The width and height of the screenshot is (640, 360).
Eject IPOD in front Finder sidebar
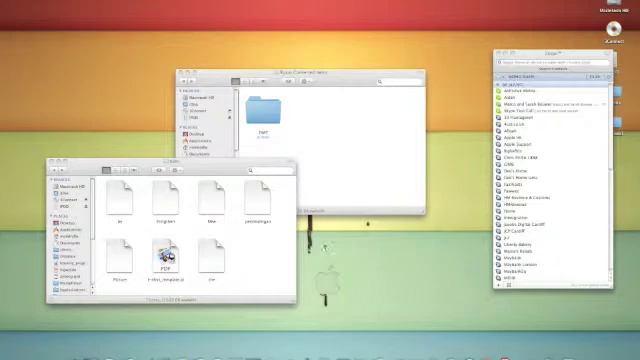86,207
